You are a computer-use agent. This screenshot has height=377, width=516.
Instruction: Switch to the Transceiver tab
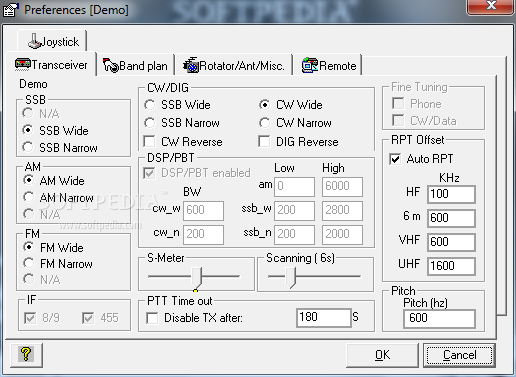pyautogui.click(x=51, y=65)
